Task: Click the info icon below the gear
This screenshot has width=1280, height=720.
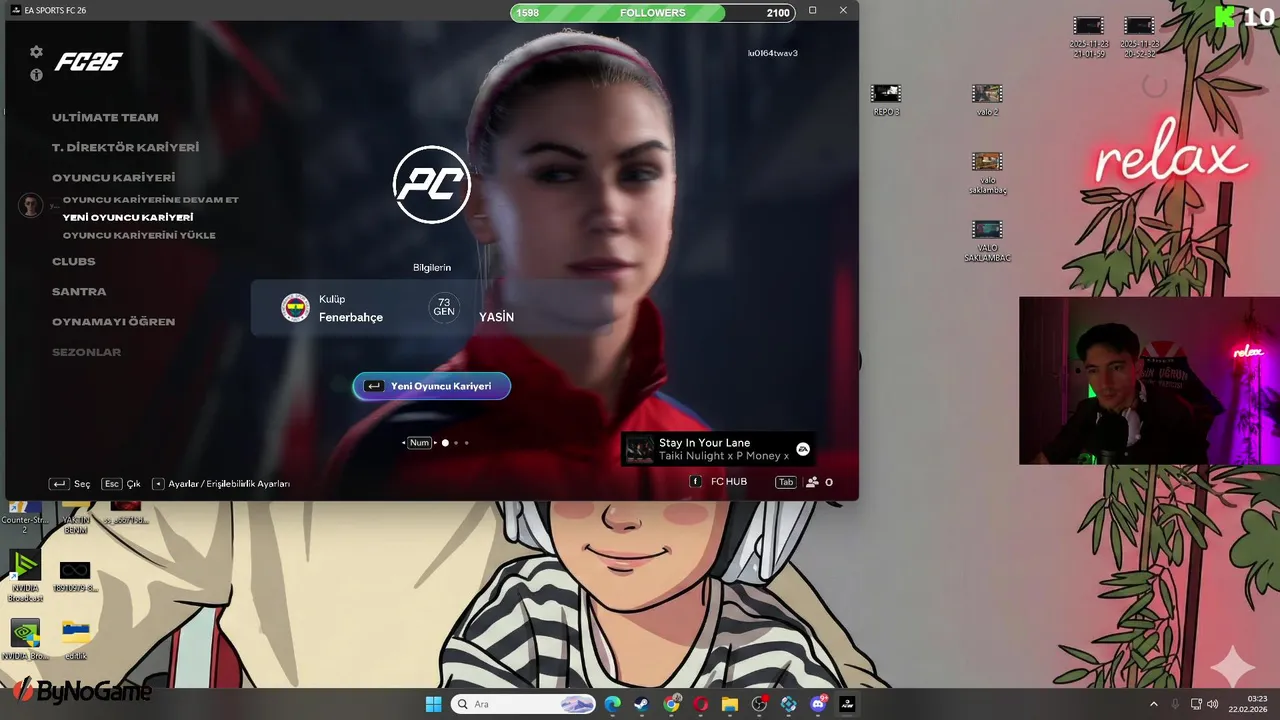Action: [x=36, y=75]
